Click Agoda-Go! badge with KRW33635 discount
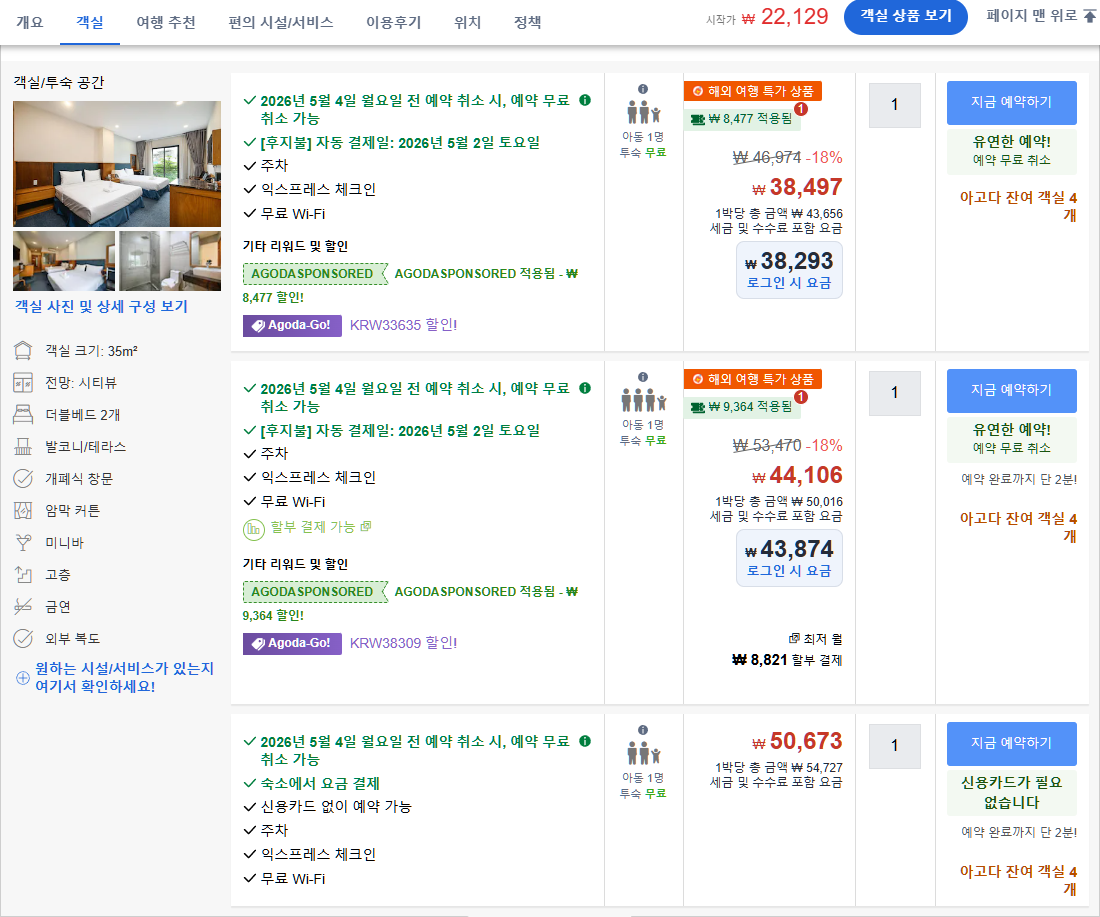1100x917 pixels. click(293, 326)
